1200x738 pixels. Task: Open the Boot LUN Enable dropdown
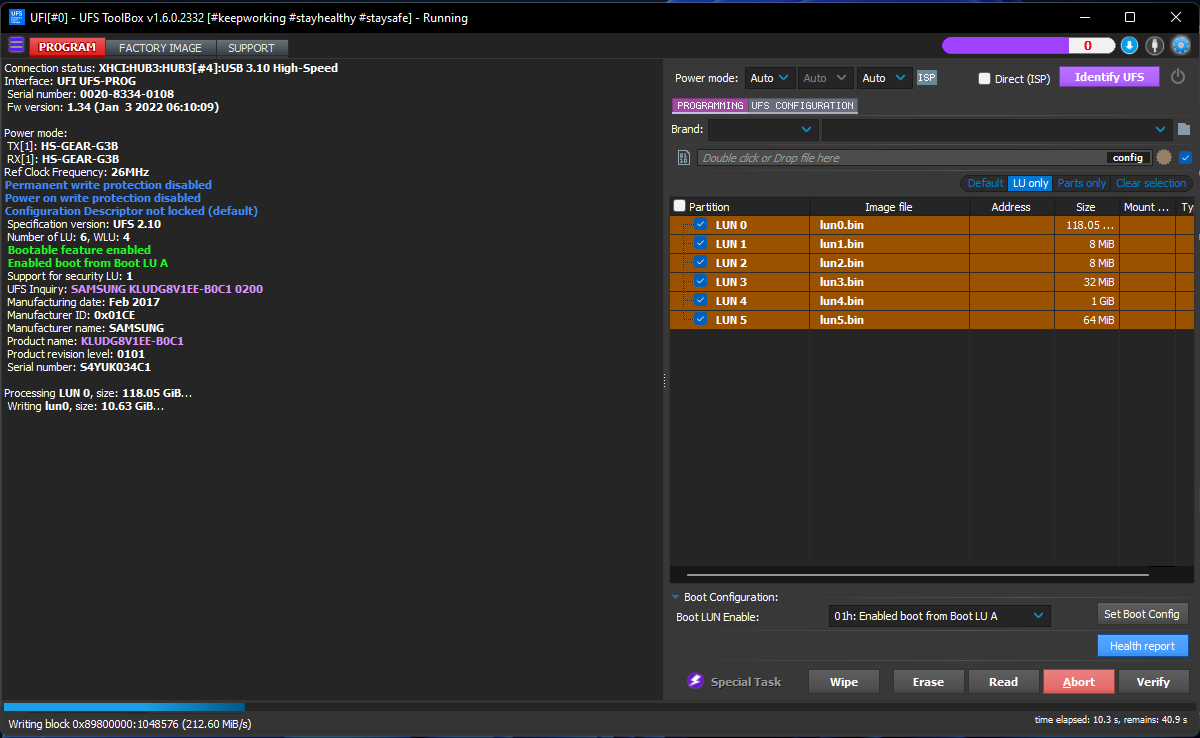[940, 616]
